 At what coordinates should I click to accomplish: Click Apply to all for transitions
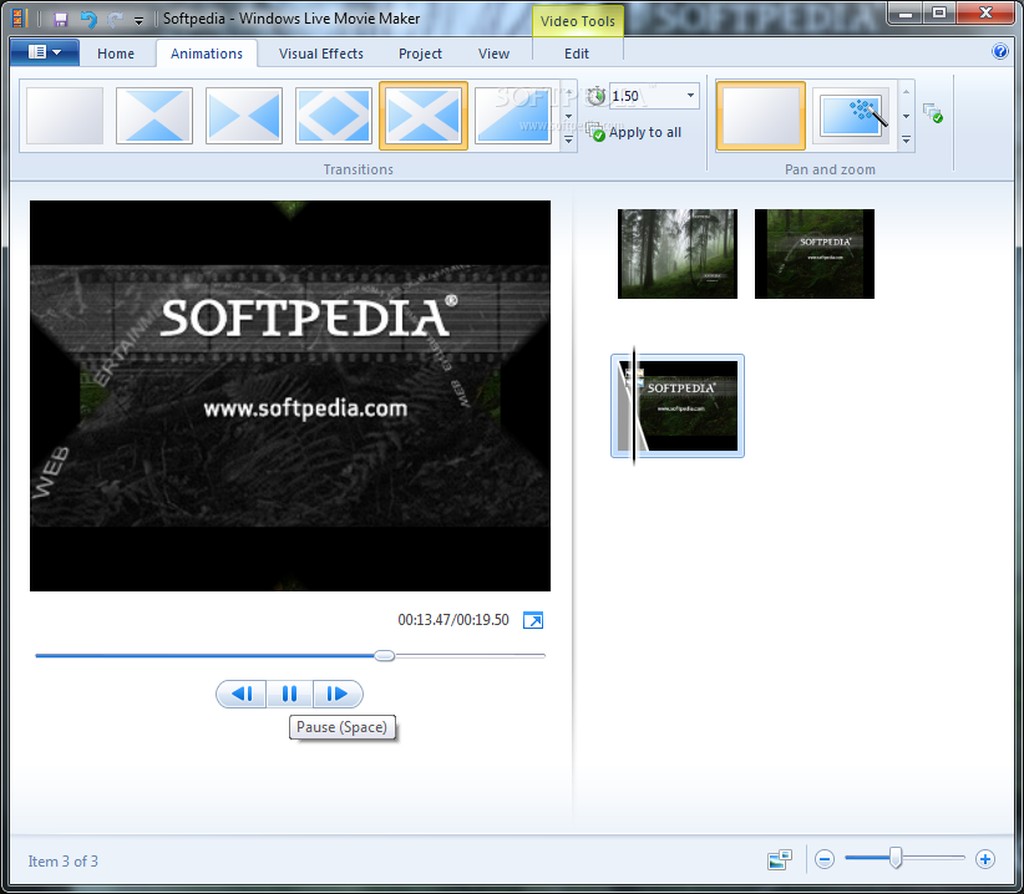[x=633, y=132]
